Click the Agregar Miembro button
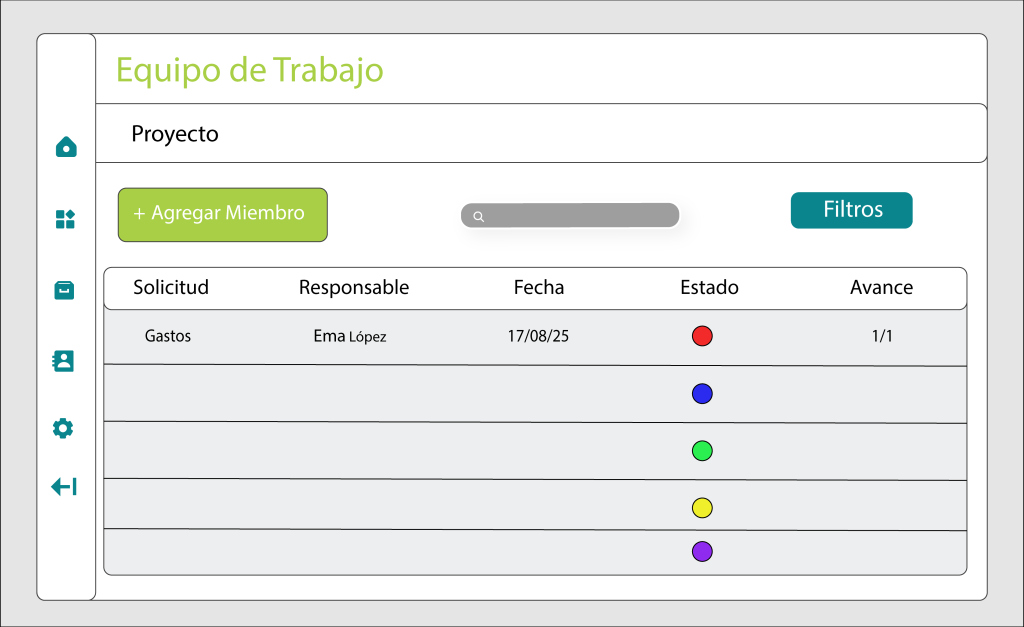This screenshot has height=627, width=1024. 223,215
